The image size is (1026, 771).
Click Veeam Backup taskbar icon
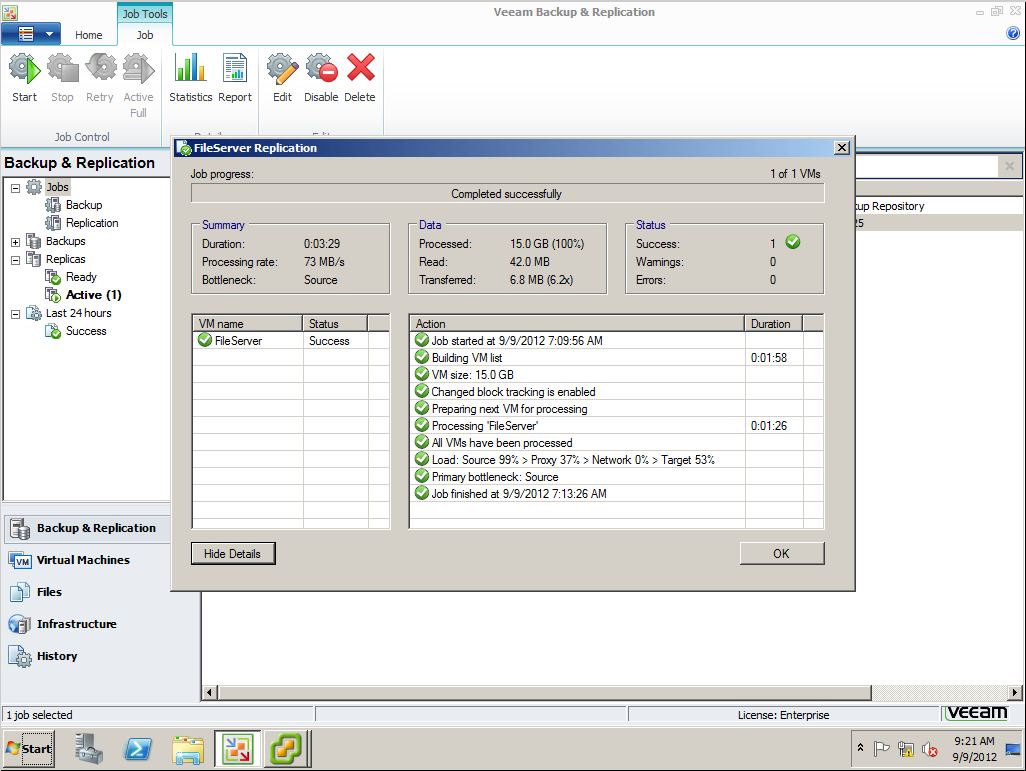pyautogui.click(x=238, y=749)
